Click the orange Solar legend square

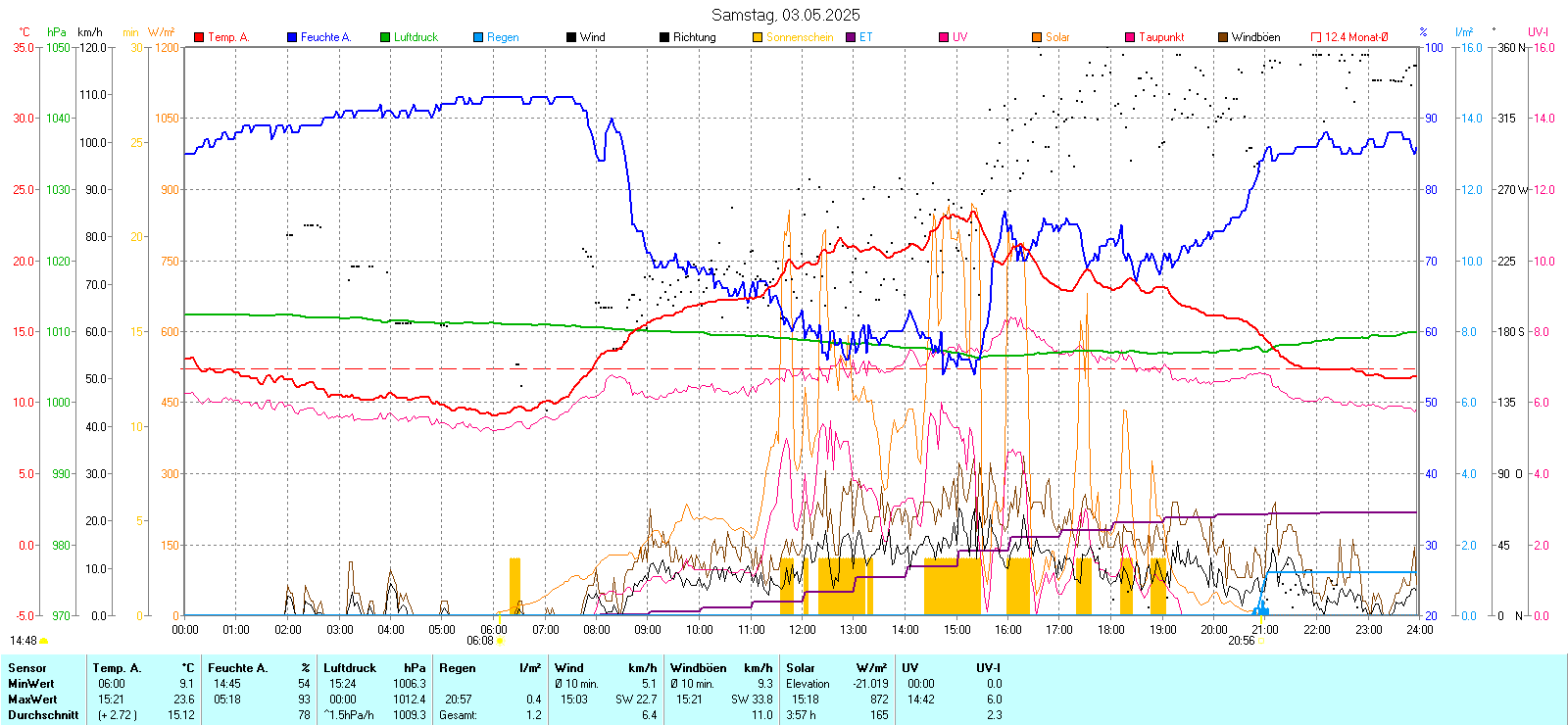tap(1037, 37)
